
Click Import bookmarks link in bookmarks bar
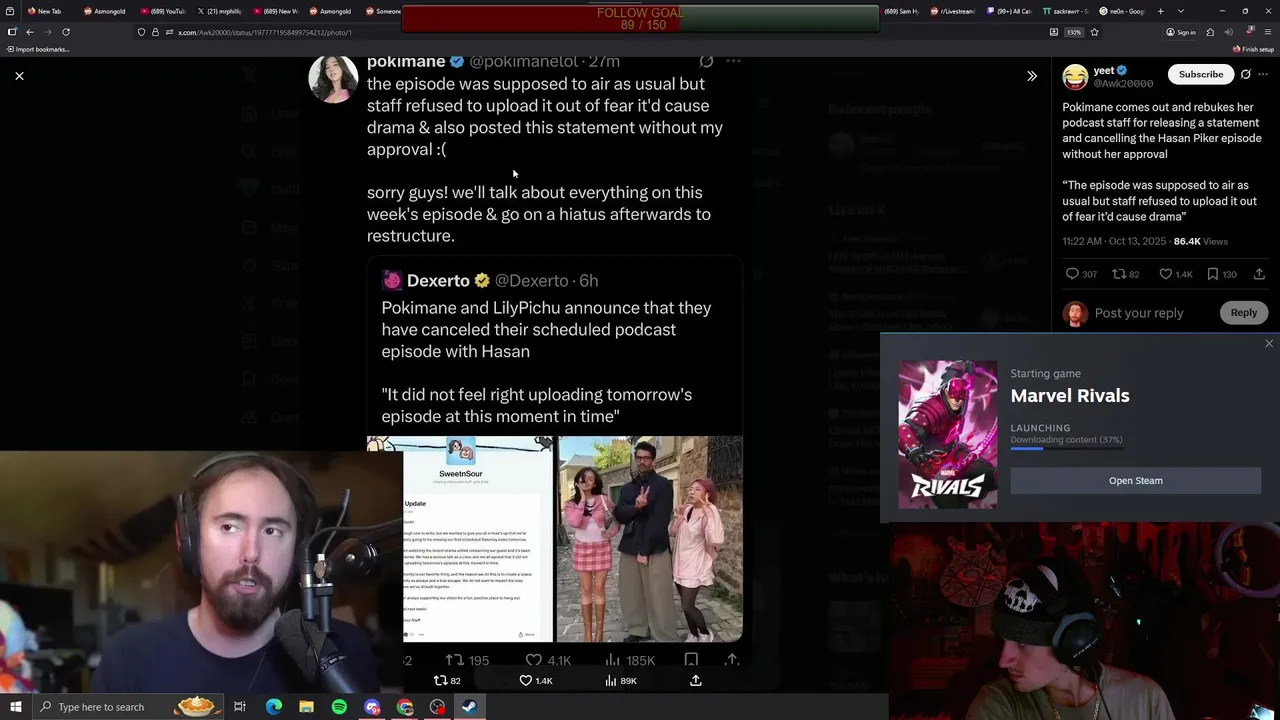[x=37, y=49]
